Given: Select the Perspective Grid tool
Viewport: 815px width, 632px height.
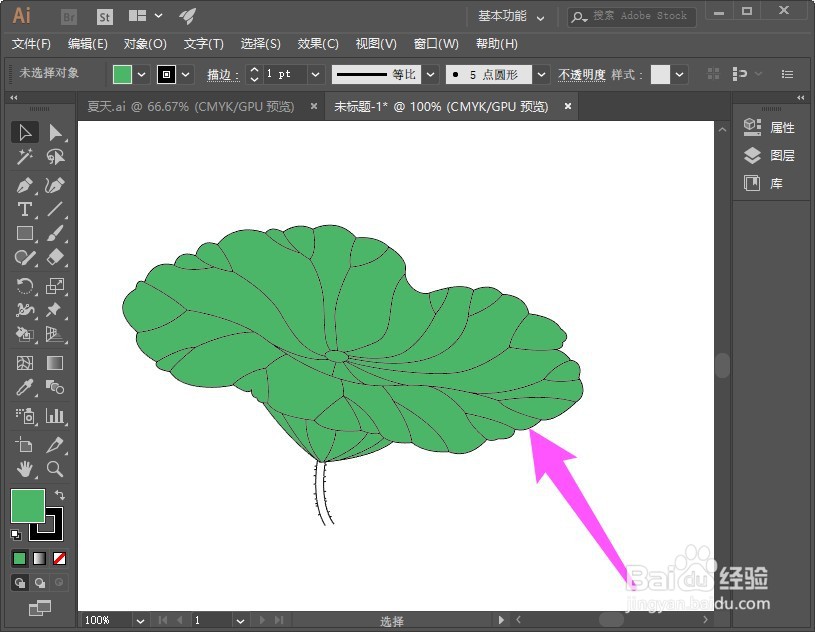Looking at the screenshot, I should click(x=55, y=334).
